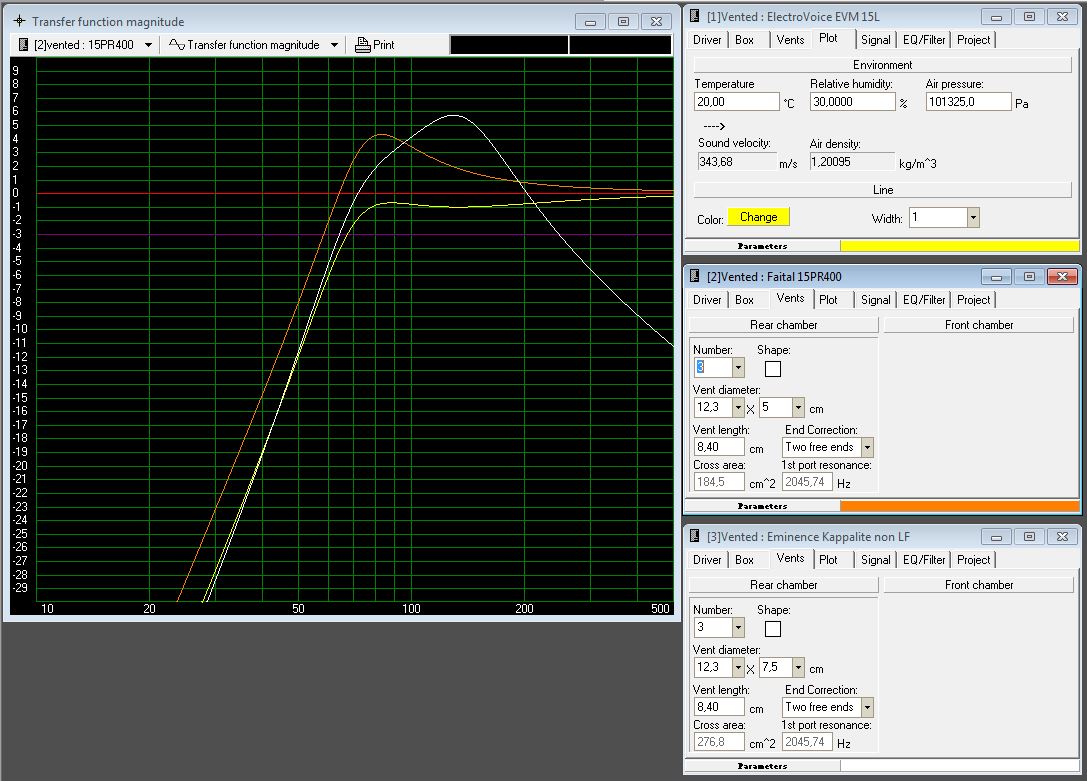Click the Environment section header
This screenshot has height=781, width=1087.
(882, 65)
